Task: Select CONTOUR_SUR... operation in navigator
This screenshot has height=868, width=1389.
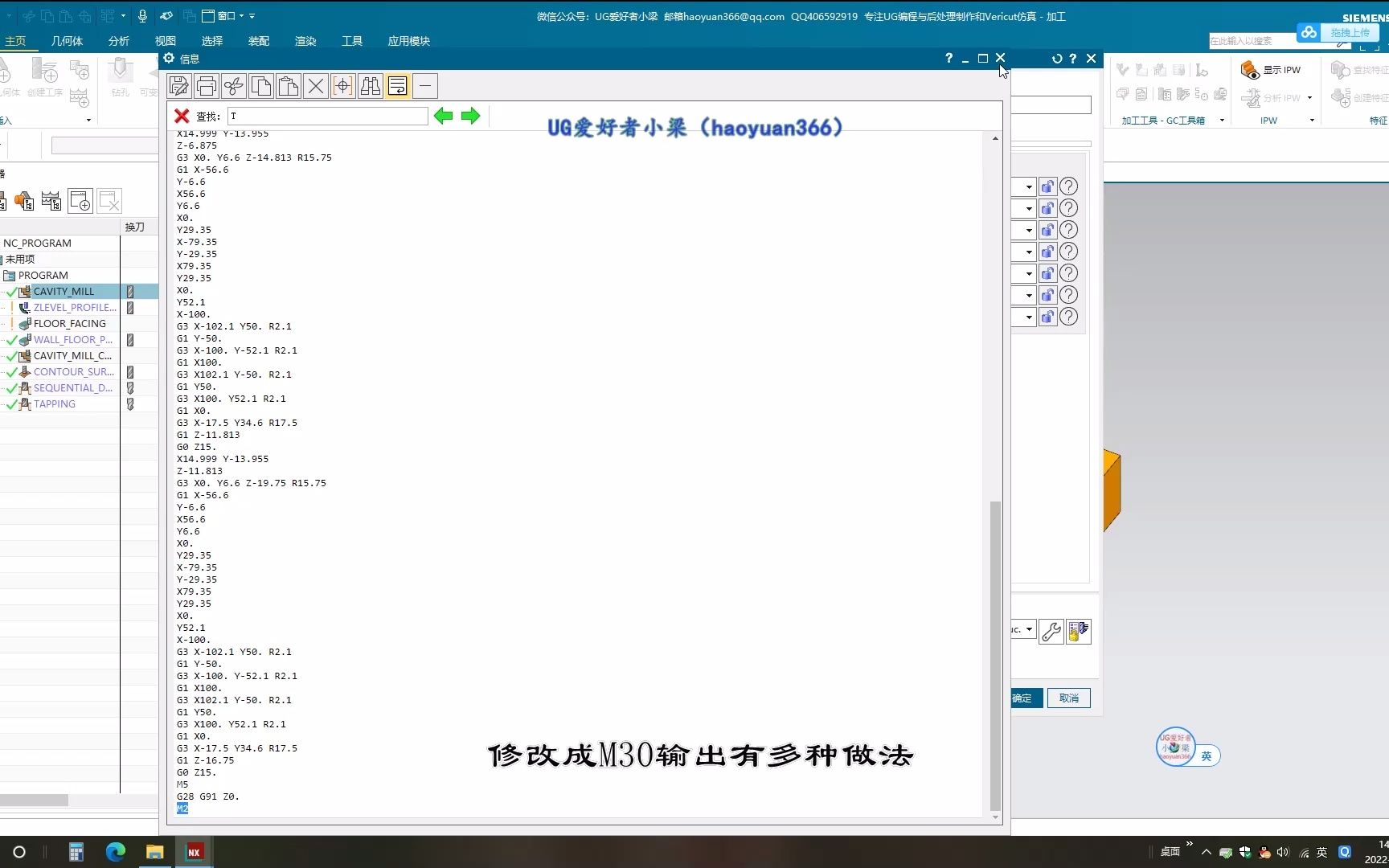Action: (73, 372)
